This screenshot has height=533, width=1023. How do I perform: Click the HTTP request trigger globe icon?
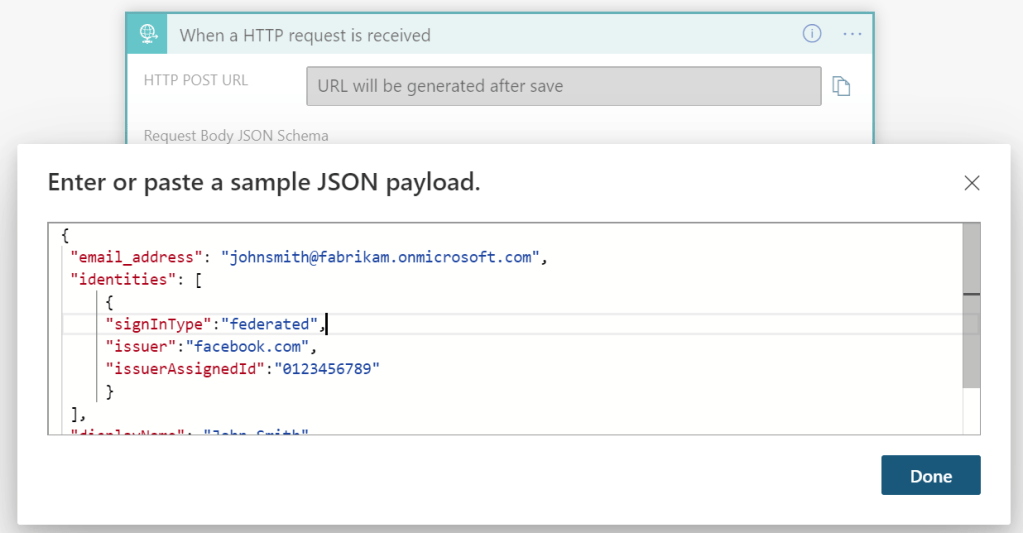[149, 35]
